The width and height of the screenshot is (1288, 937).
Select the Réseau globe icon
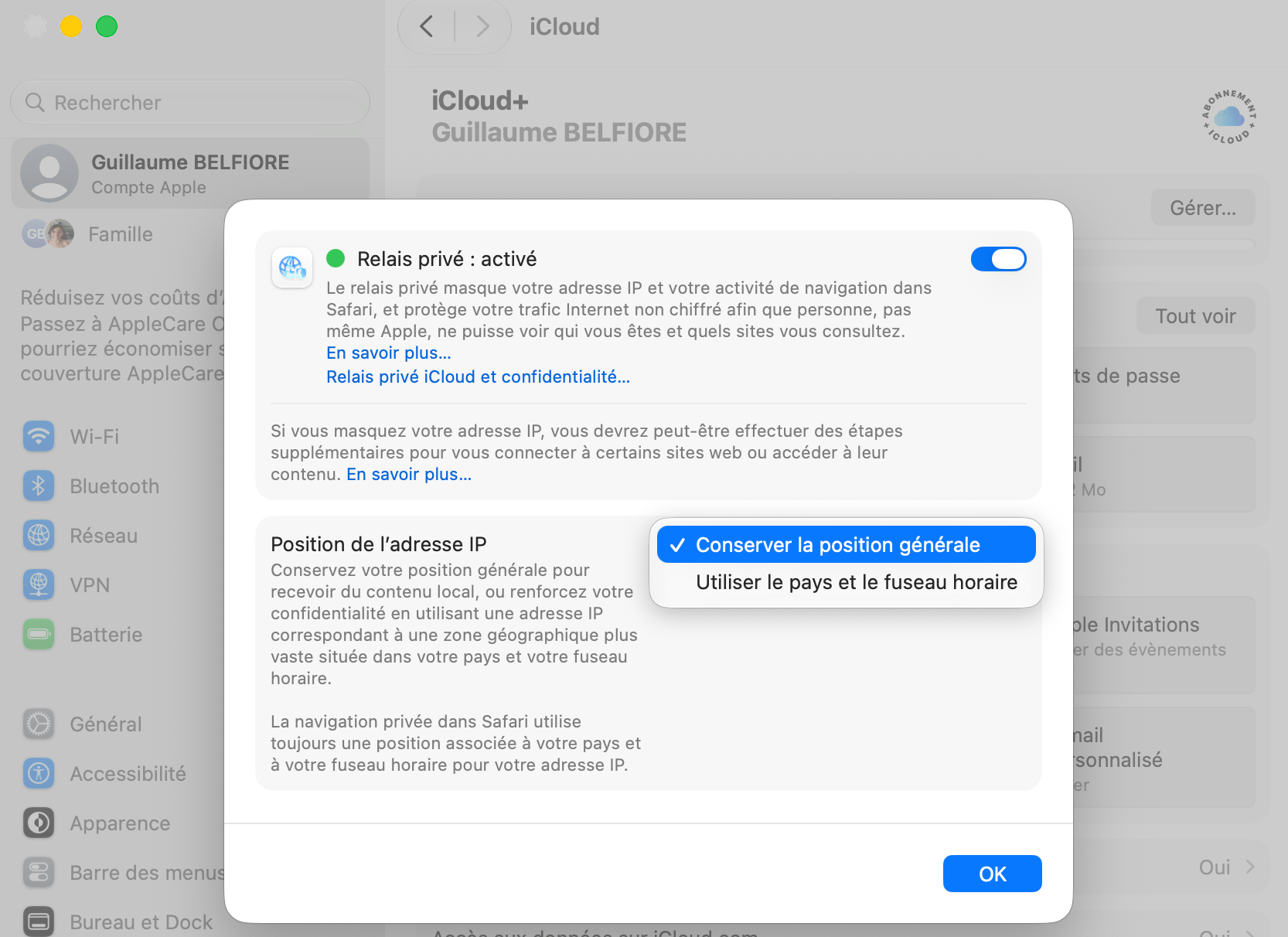click(39, 535)
